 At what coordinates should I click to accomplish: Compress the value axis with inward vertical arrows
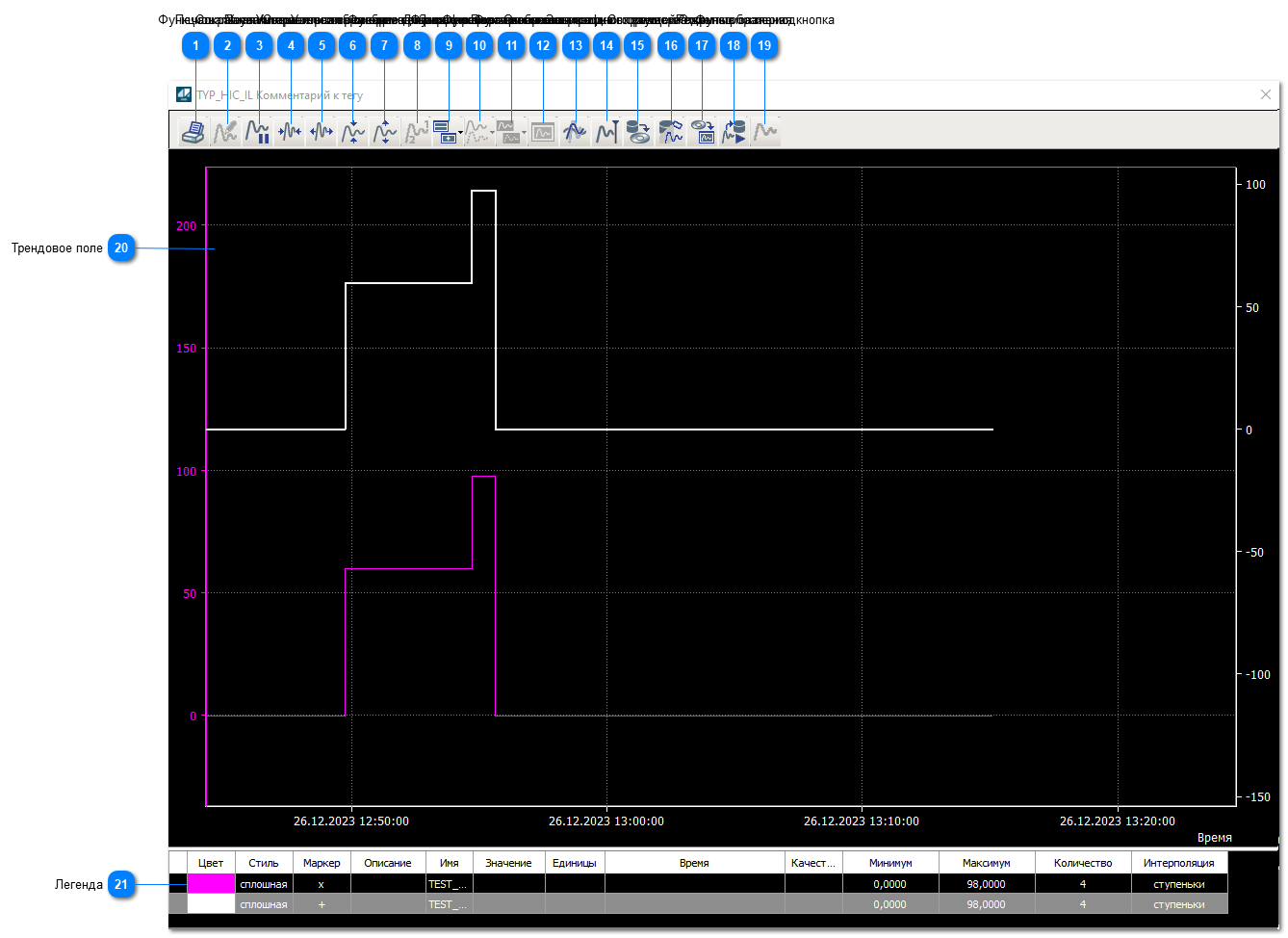click(352, 131)
